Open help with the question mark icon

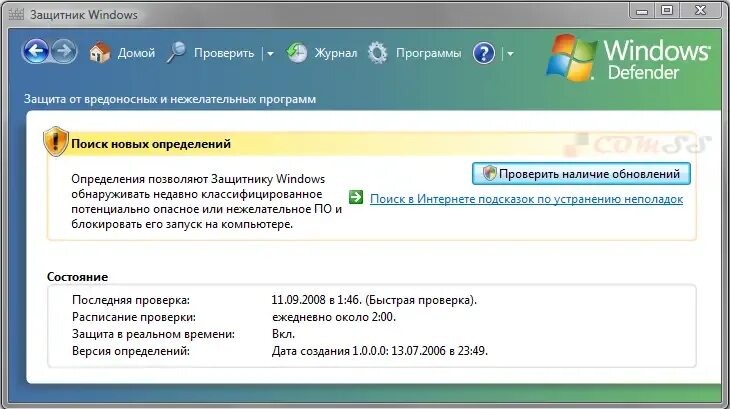[x=484, y=53]
